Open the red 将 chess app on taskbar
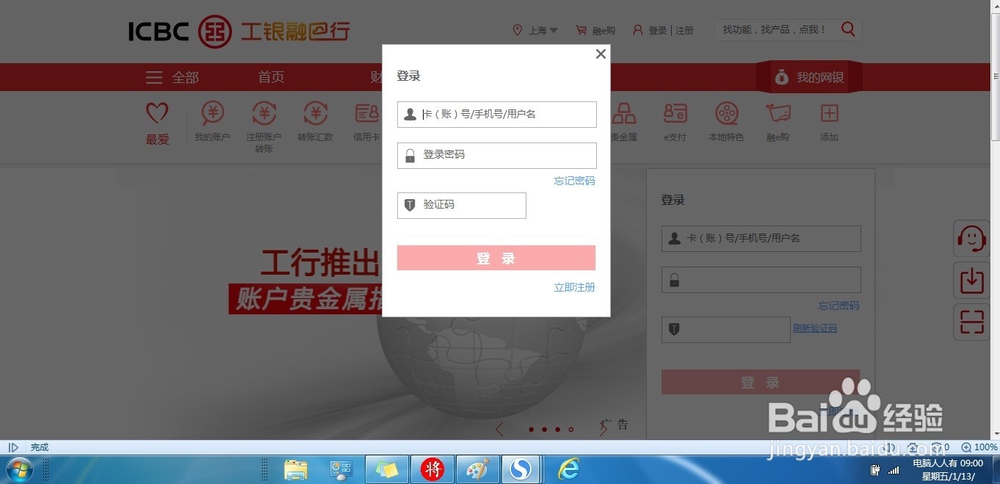This screenshot has width=1000, height=484. (x=432, y=471)
